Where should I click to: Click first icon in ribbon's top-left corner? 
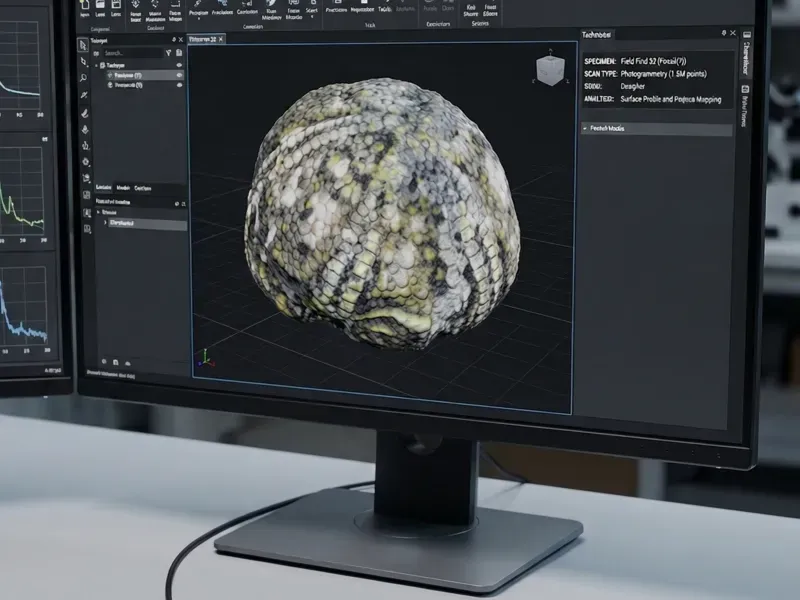click(x=84, y=4)
